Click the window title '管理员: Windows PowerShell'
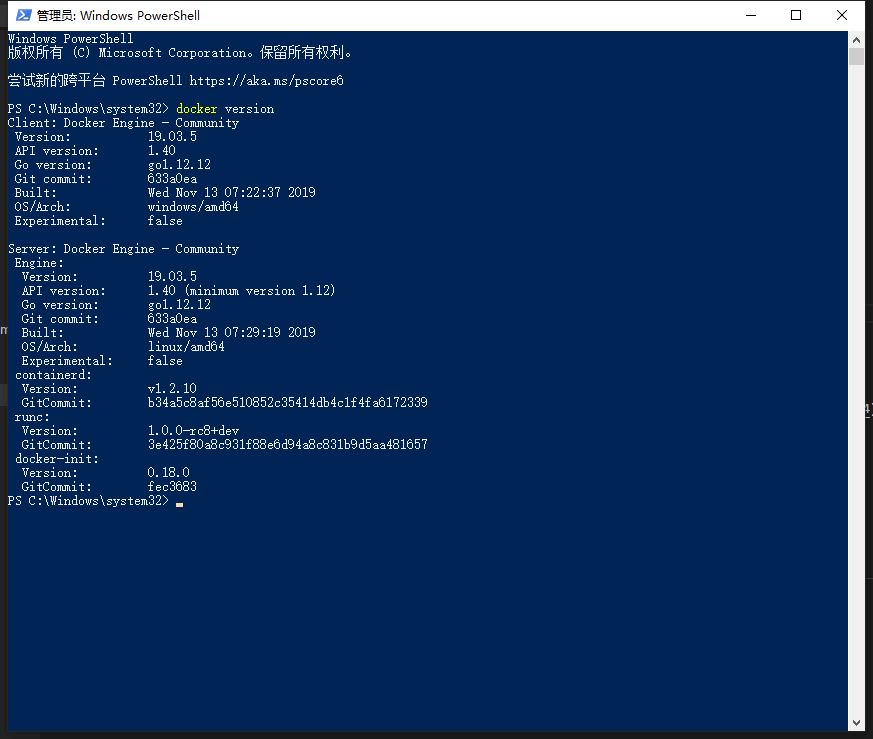Screen dimensions: 873x739 pos(118,16)
